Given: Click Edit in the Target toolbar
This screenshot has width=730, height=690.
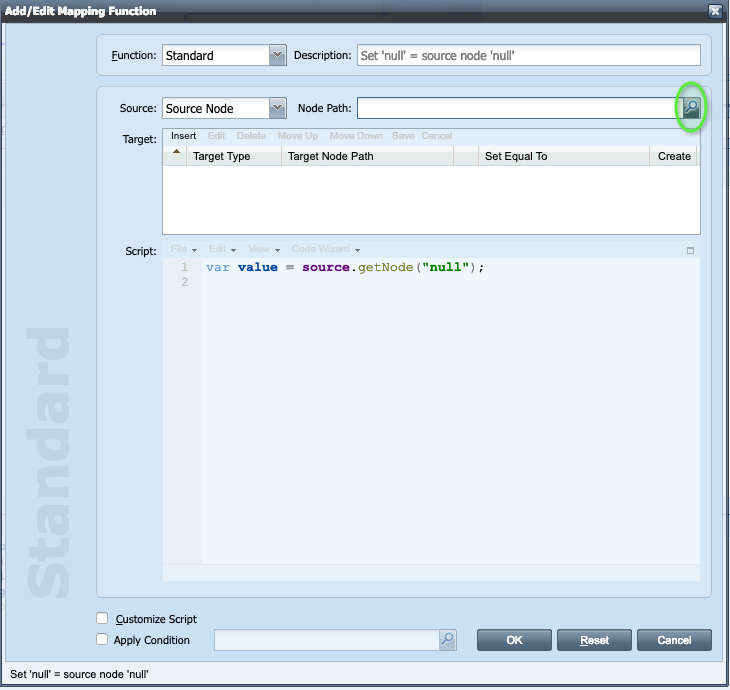Looking at the screenshot, I should (216, 135).
